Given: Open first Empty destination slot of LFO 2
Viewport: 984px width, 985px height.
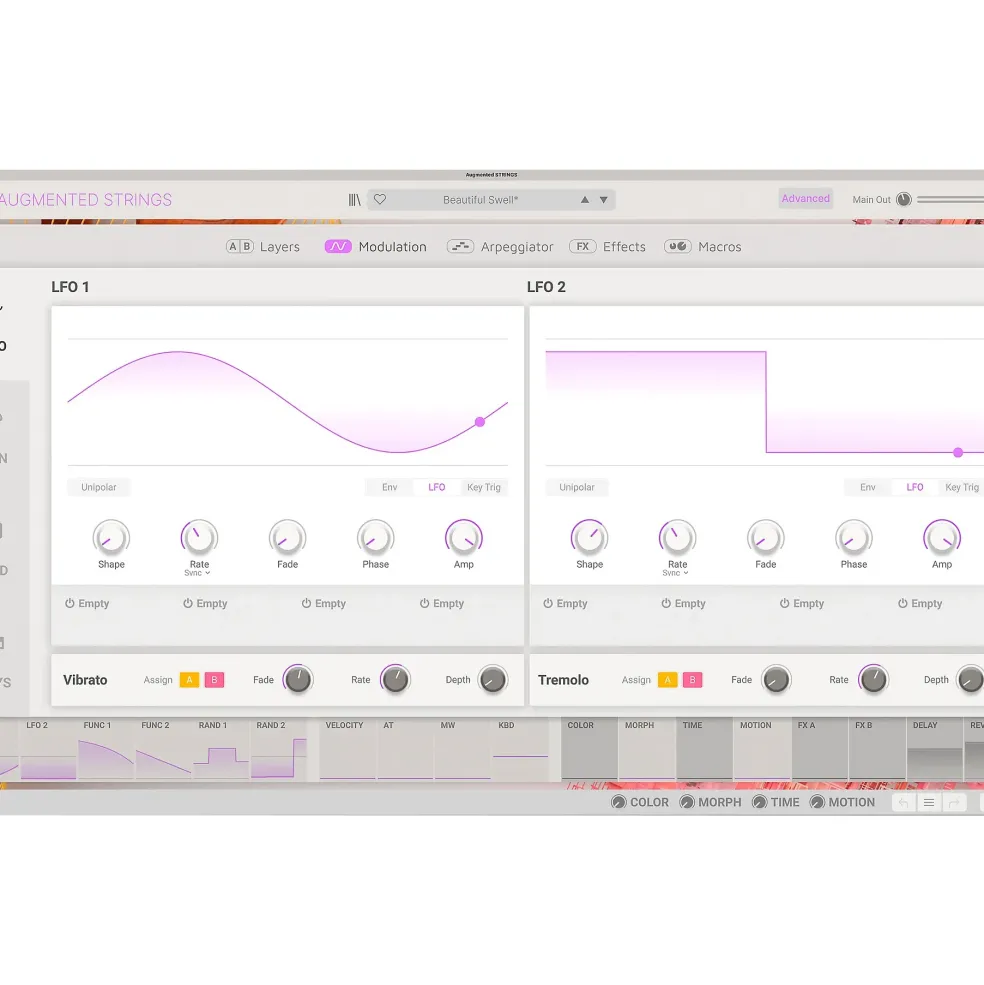Looking at the screenshot, I should tap(566, 603).
